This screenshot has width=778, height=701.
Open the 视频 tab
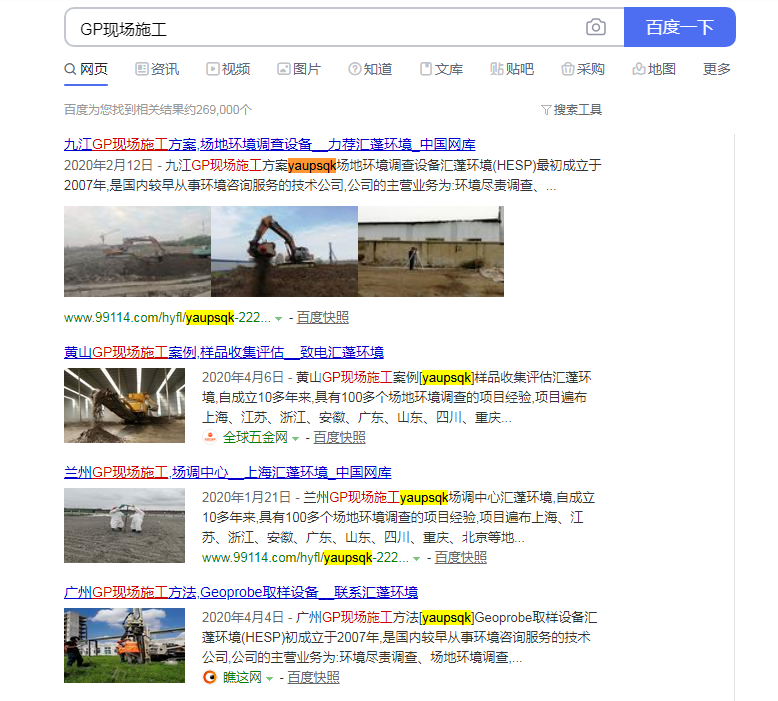click(228, 69)
